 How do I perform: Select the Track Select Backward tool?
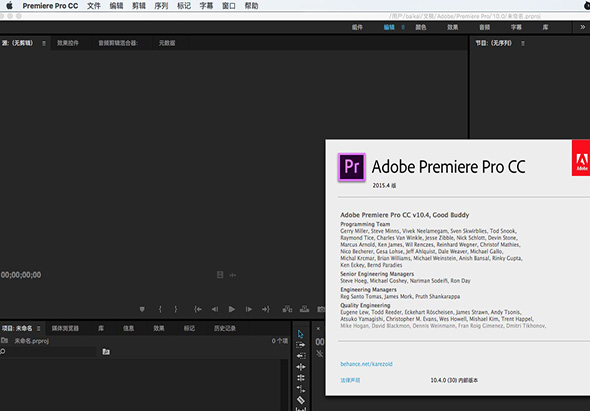click(x=301, y=356)
